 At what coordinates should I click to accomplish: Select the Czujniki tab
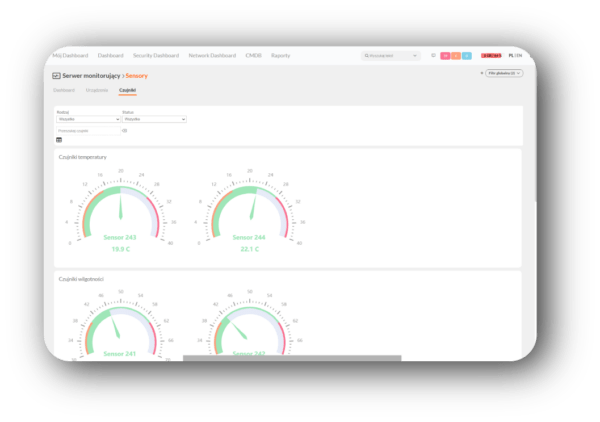click(127, 90)
